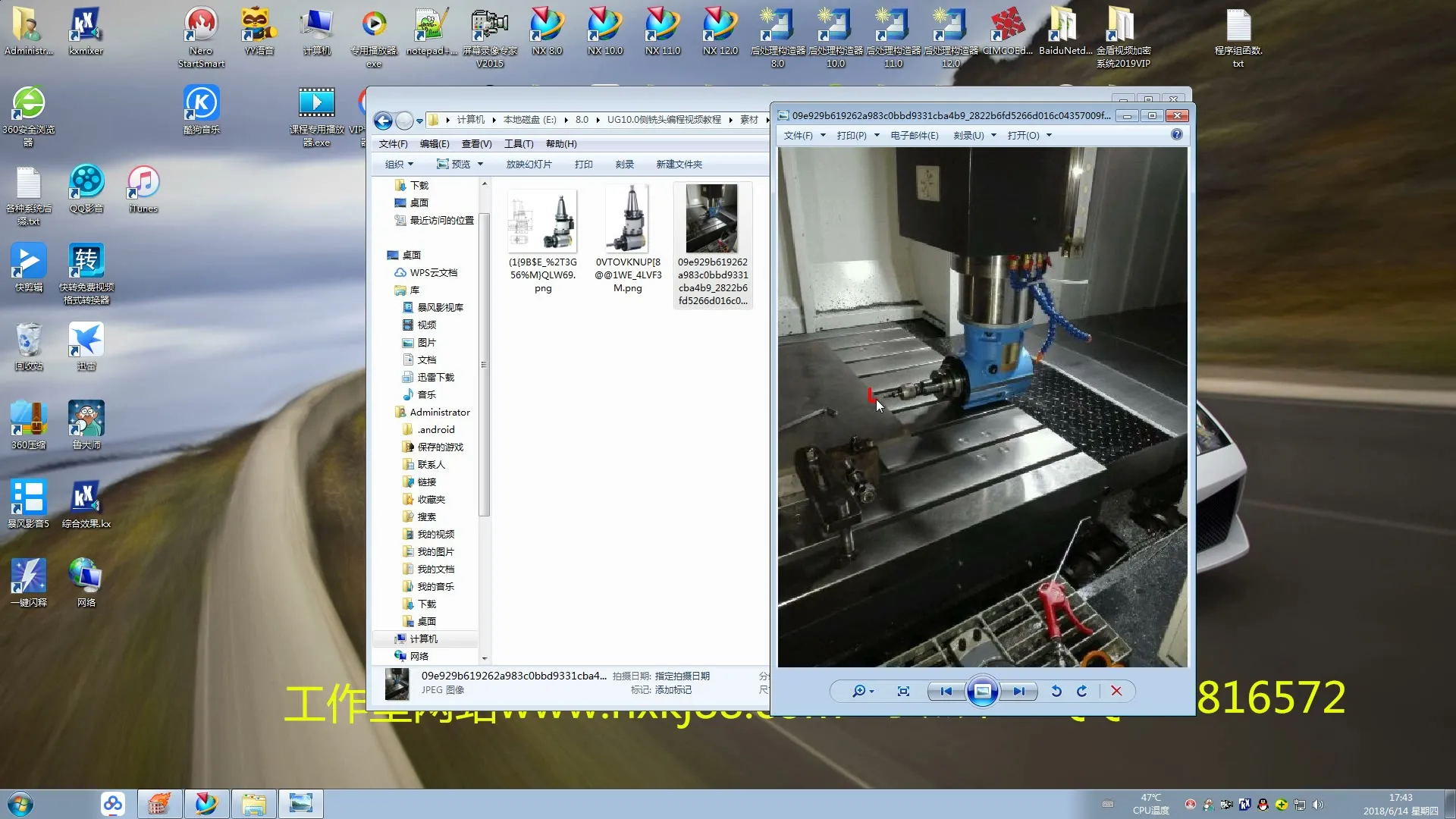
Task: Go to next image in viewer
Action: [x=1018, y=691]
